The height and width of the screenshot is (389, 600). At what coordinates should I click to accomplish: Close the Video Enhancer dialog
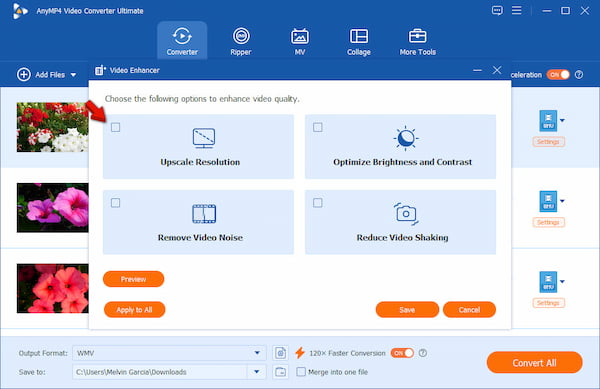click(x=497, y=70)
